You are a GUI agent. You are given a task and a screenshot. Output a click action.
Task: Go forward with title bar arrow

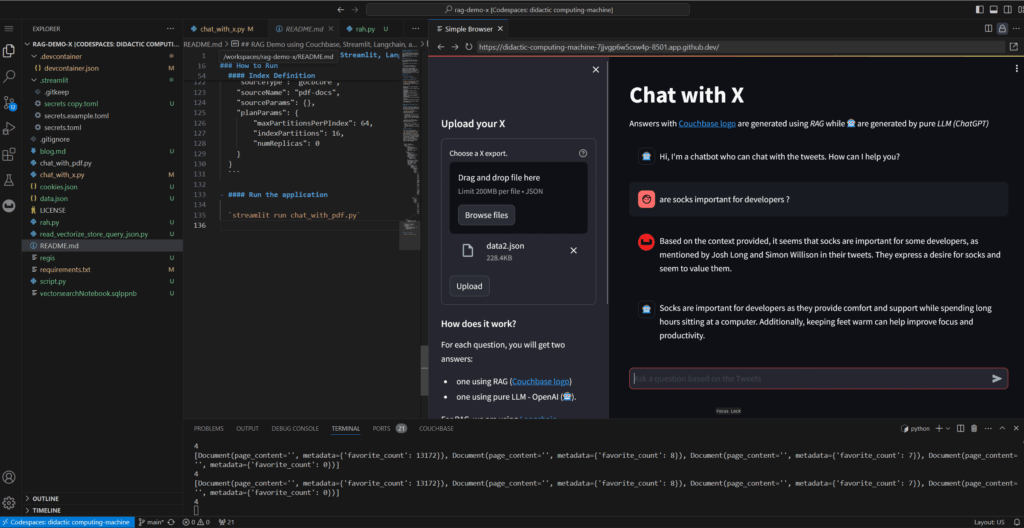(355, 10)
